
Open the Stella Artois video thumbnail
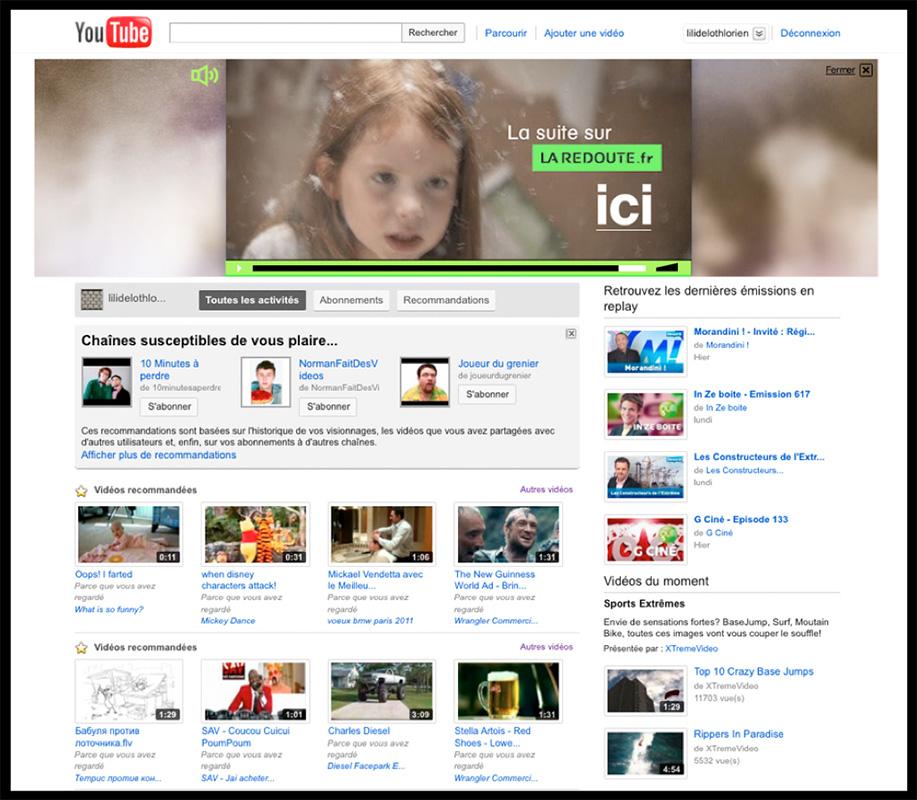[x=508, y=691]
